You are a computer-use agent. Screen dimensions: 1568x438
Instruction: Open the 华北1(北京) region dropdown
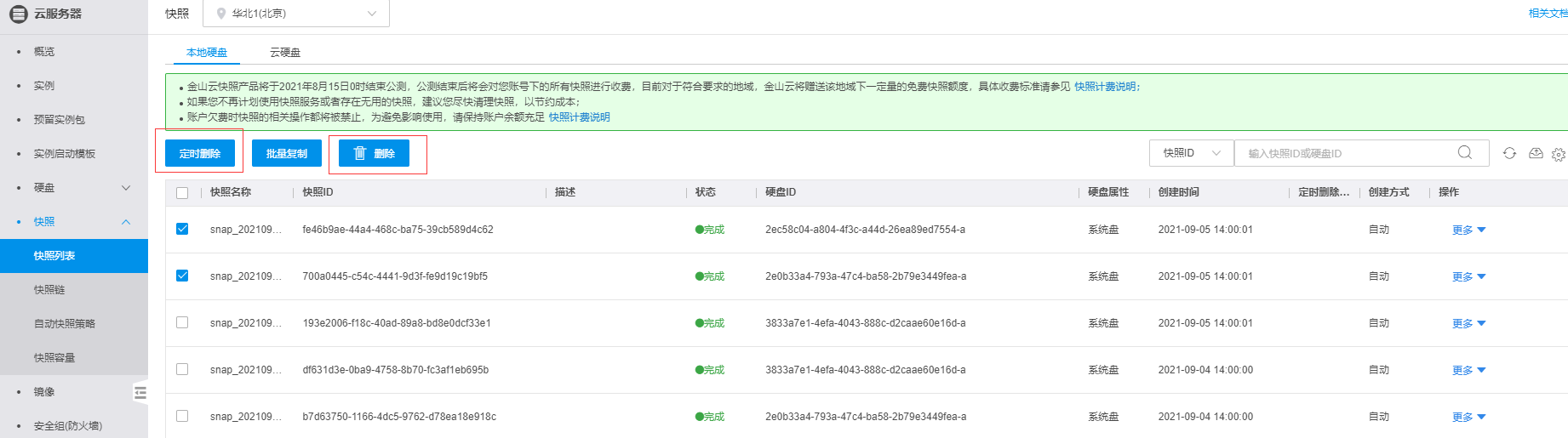pyautogui.click(x=295, y=14)
